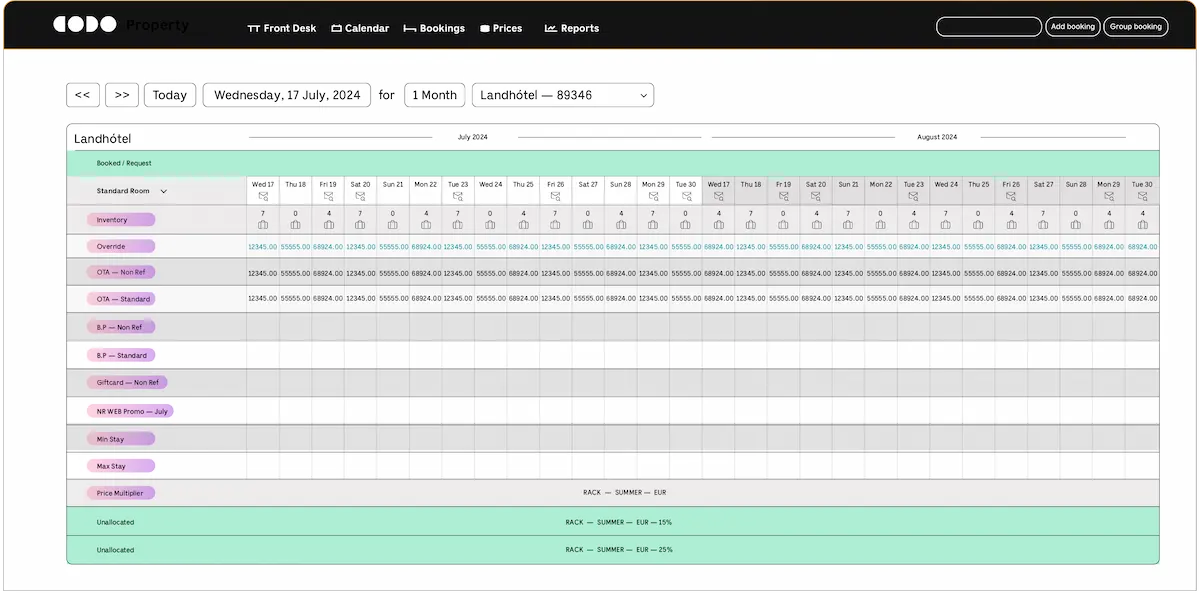Click the CODO logo in the header
This screenshot has height=594, width=1200.
click(x=85, y=25)
